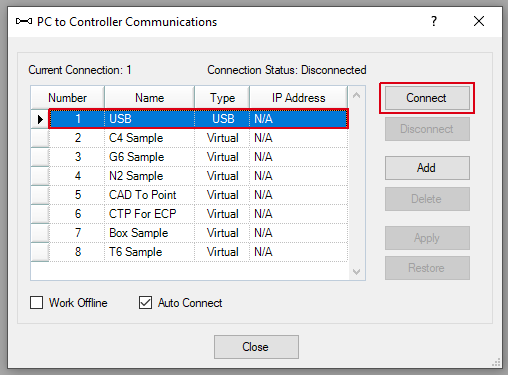Click the row header beside C4 Sample
This screenshot has width=508, height=375.
click(40, 138)
